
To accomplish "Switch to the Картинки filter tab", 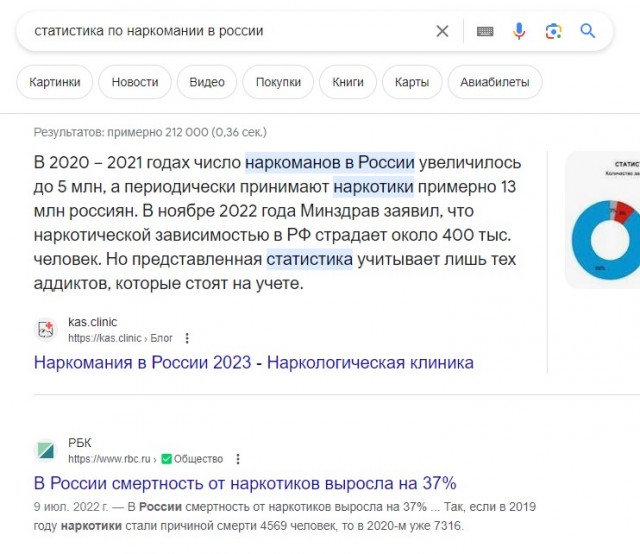I will pos(55,82).
